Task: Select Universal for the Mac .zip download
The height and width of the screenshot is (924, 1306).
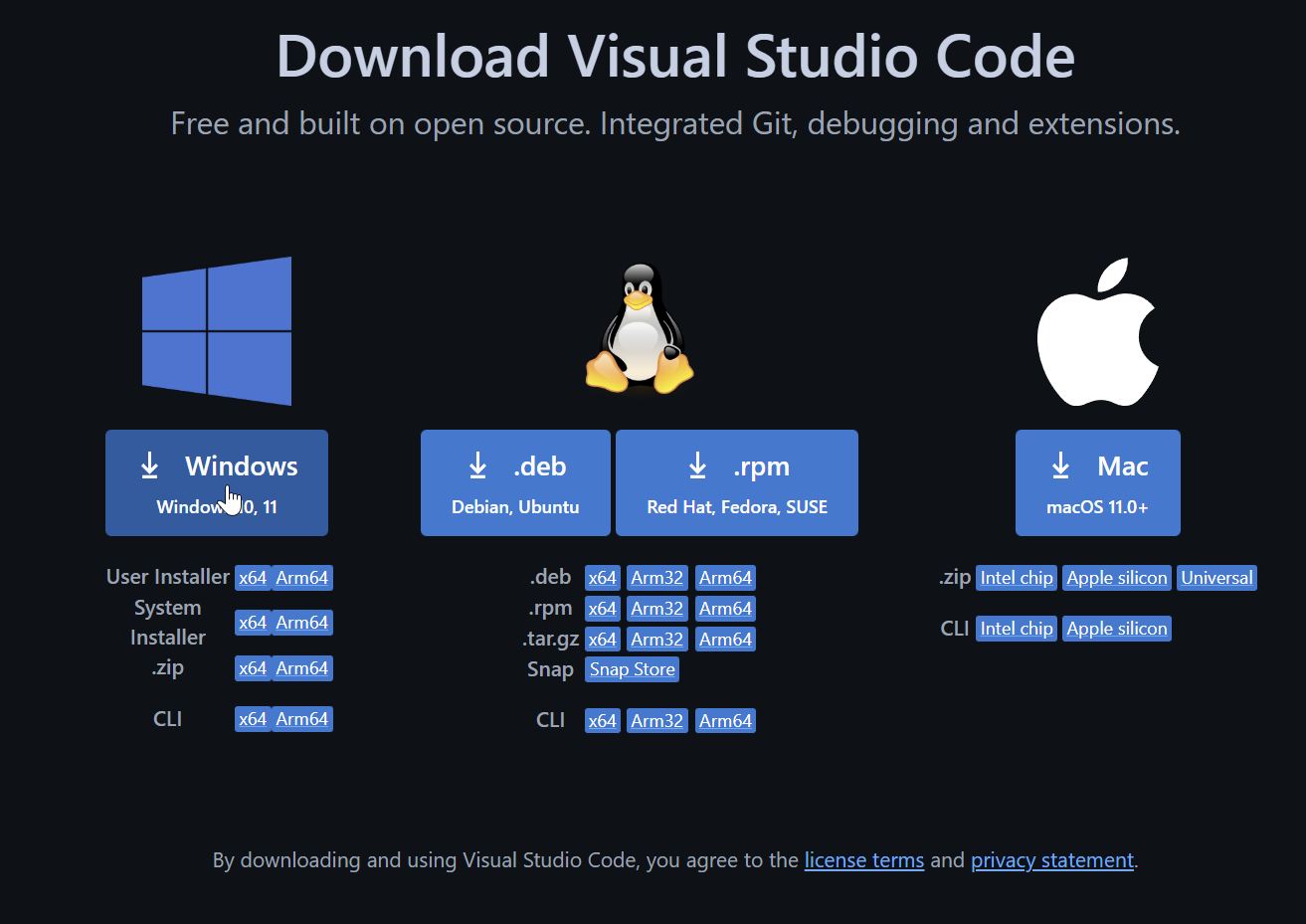Action: tap(1216, 577)
